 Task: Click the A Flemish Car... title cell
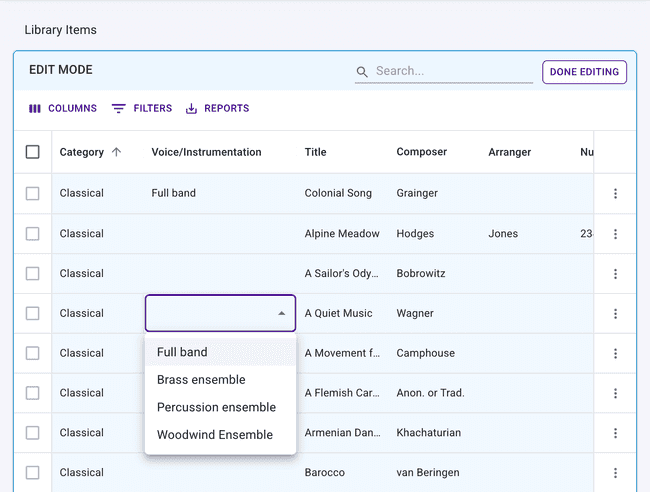[343, 393]
